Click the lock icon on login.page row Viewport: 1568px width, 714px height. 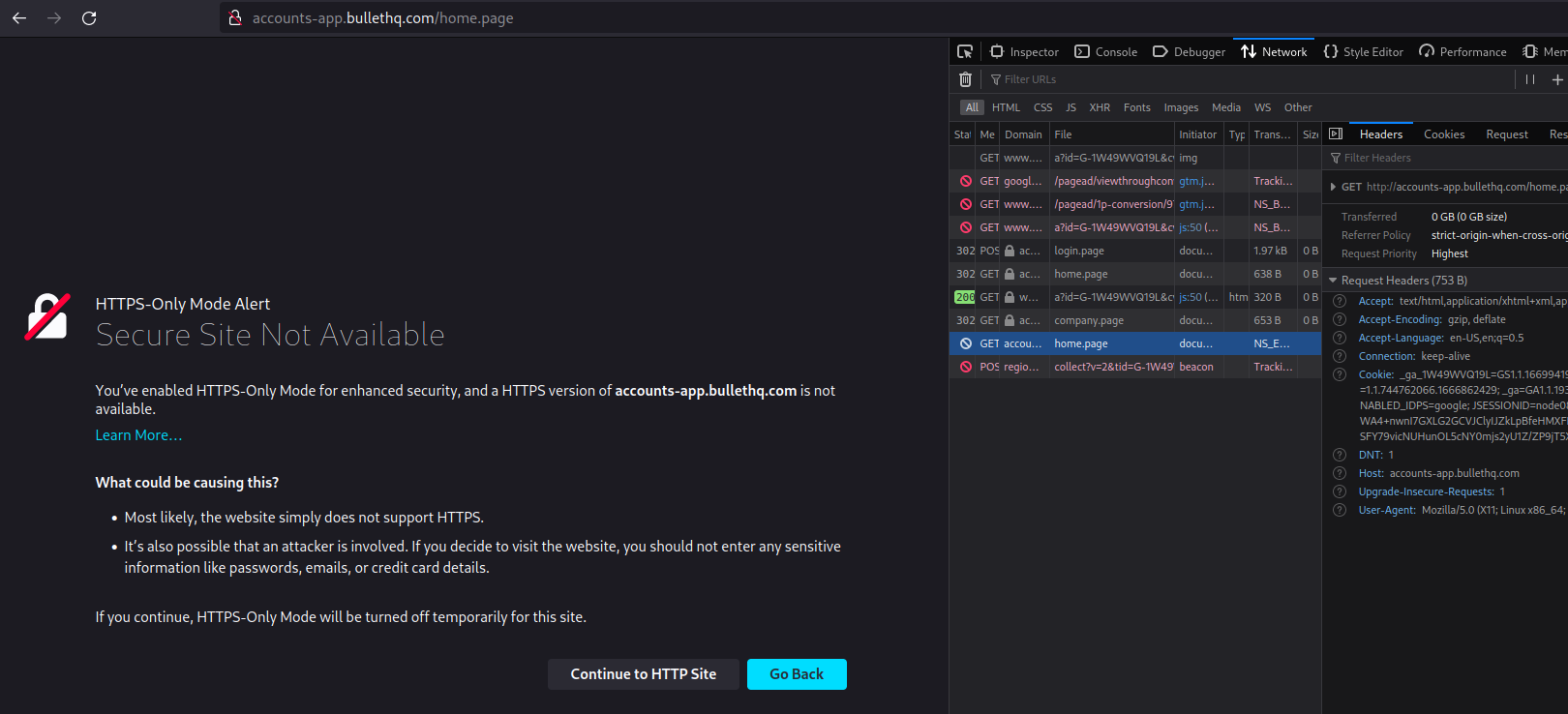click(1010, 251)
